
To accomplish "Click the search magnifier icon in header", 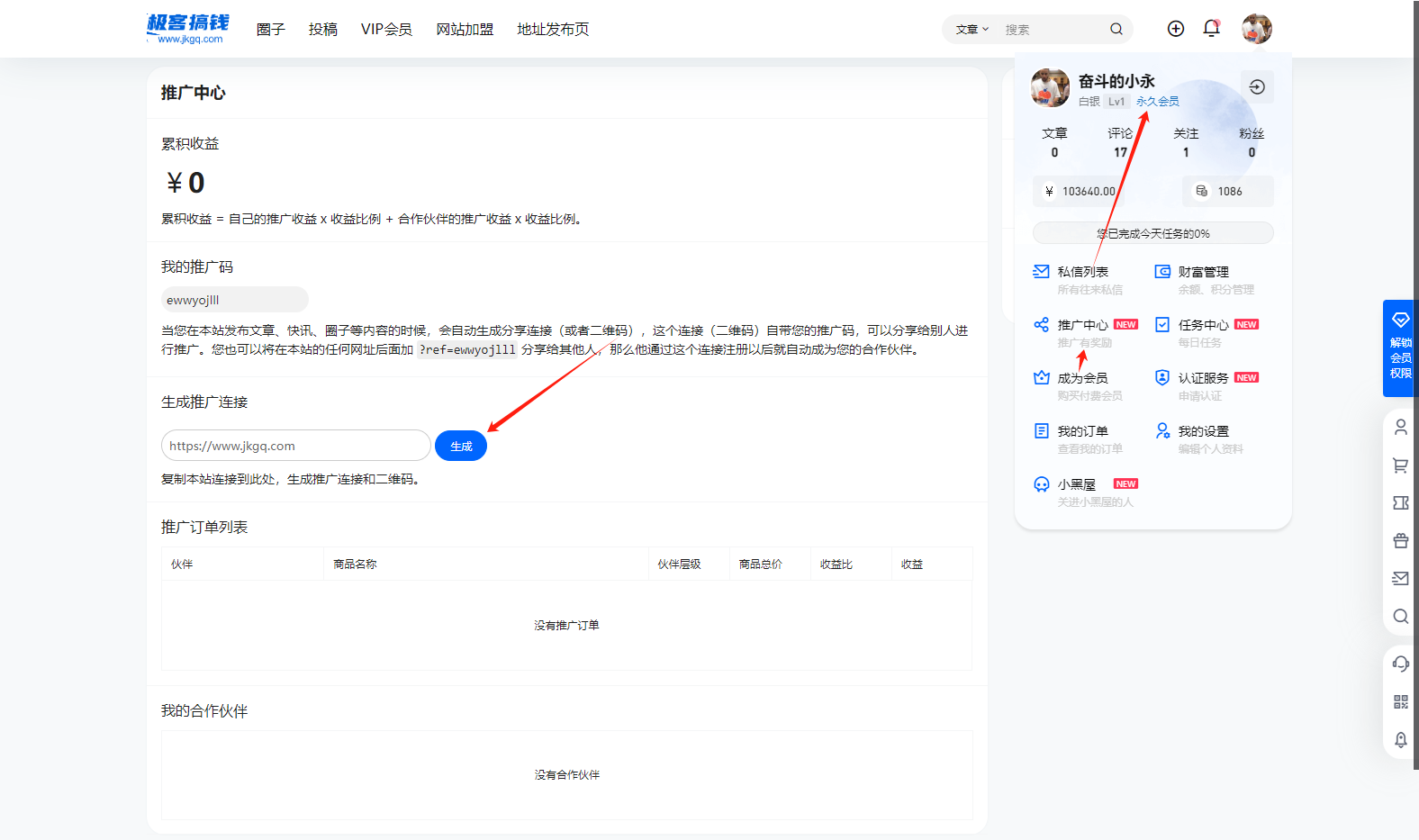I will [x=1116, y=29].
